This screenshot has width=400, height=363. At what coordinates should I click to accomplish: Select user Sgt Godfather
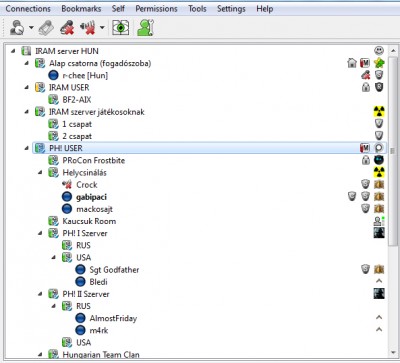point(114,269)
